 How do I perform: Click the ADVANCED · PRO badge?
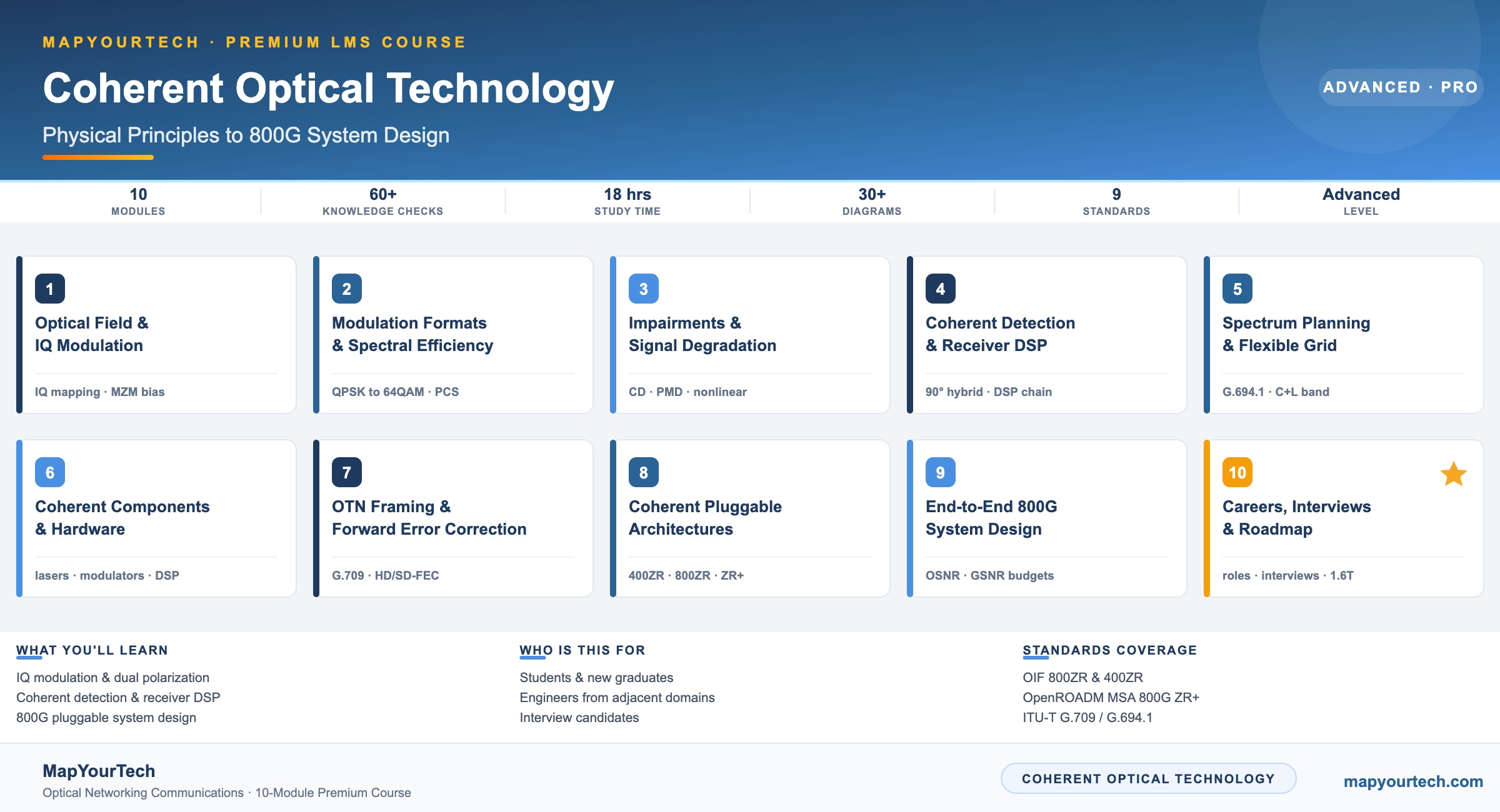coord(1401,87)
